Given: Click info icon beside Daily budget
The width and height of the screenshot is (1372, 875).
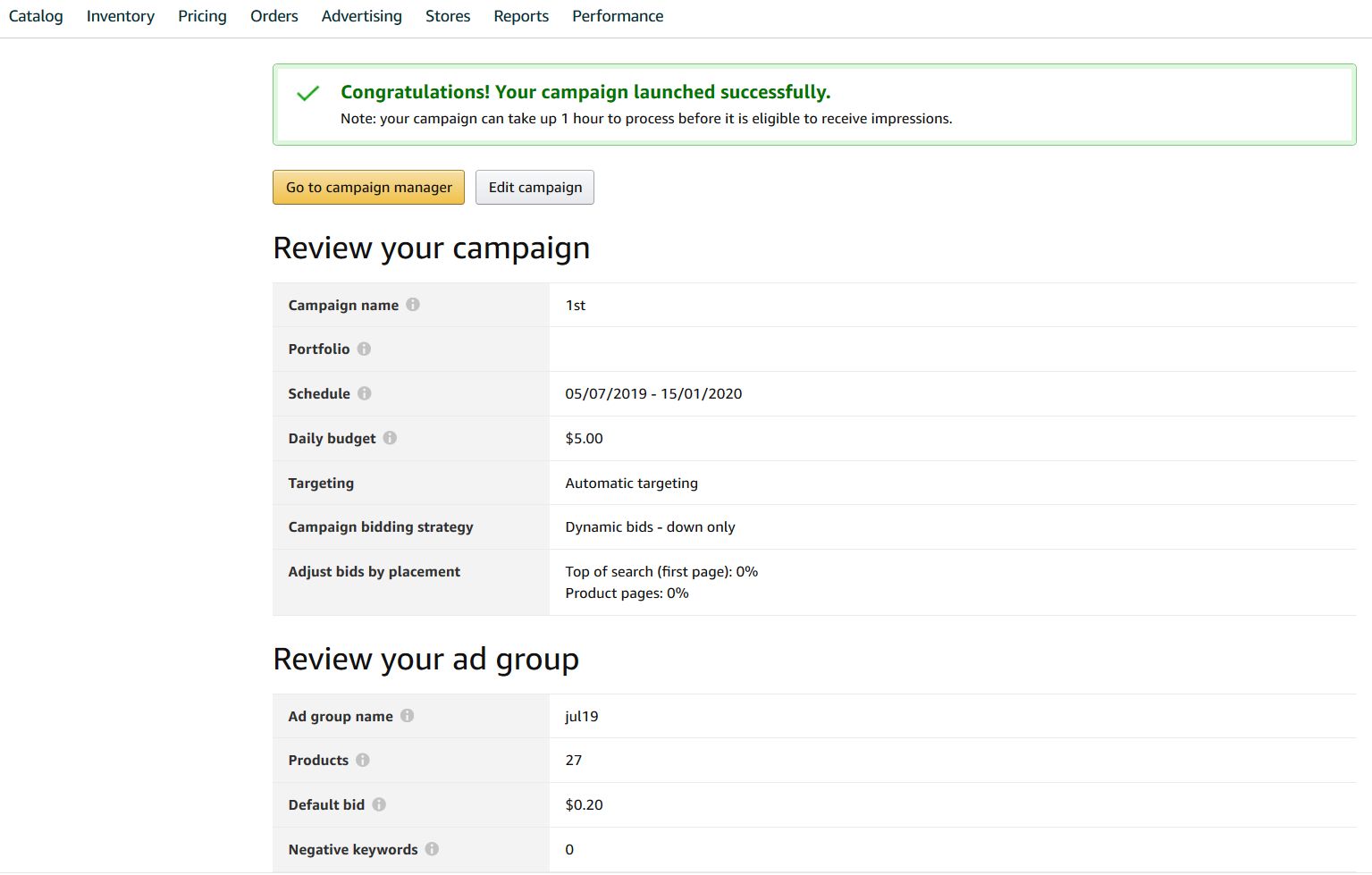Looking at the screenshot, I should (390, 438).
